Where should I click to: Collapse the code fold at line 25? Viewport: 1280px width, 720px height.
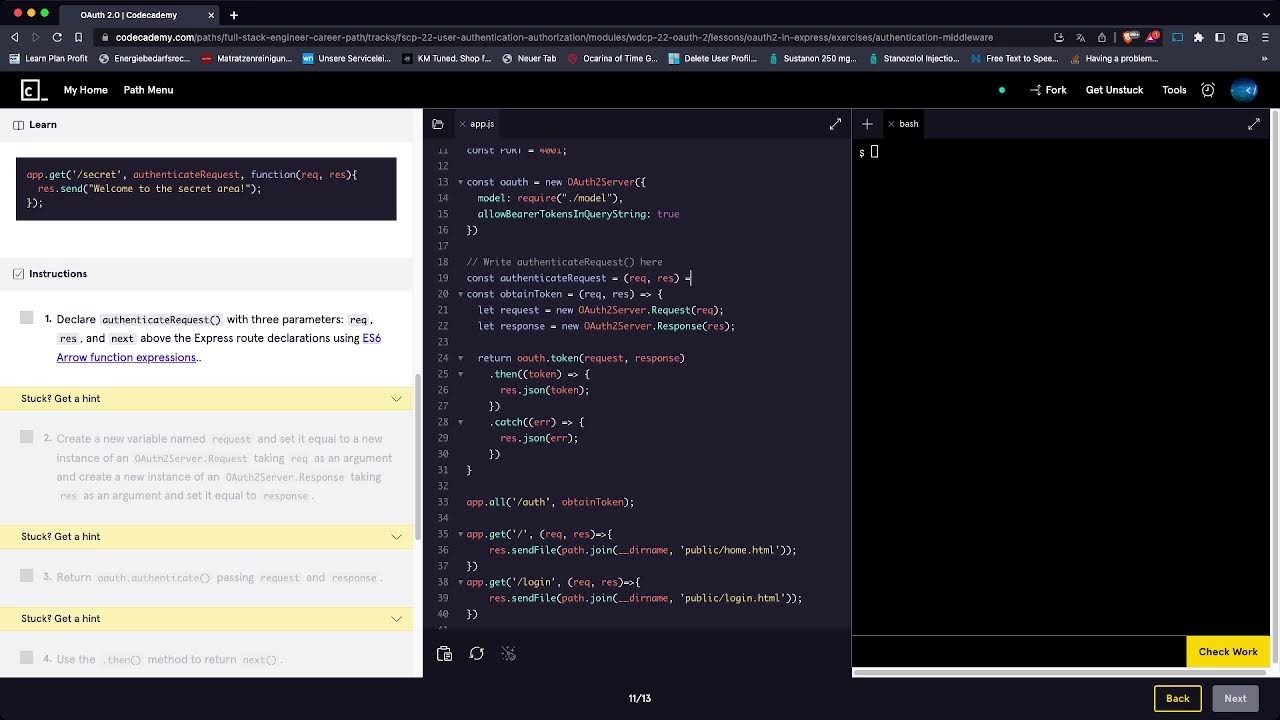click(460, 374)
